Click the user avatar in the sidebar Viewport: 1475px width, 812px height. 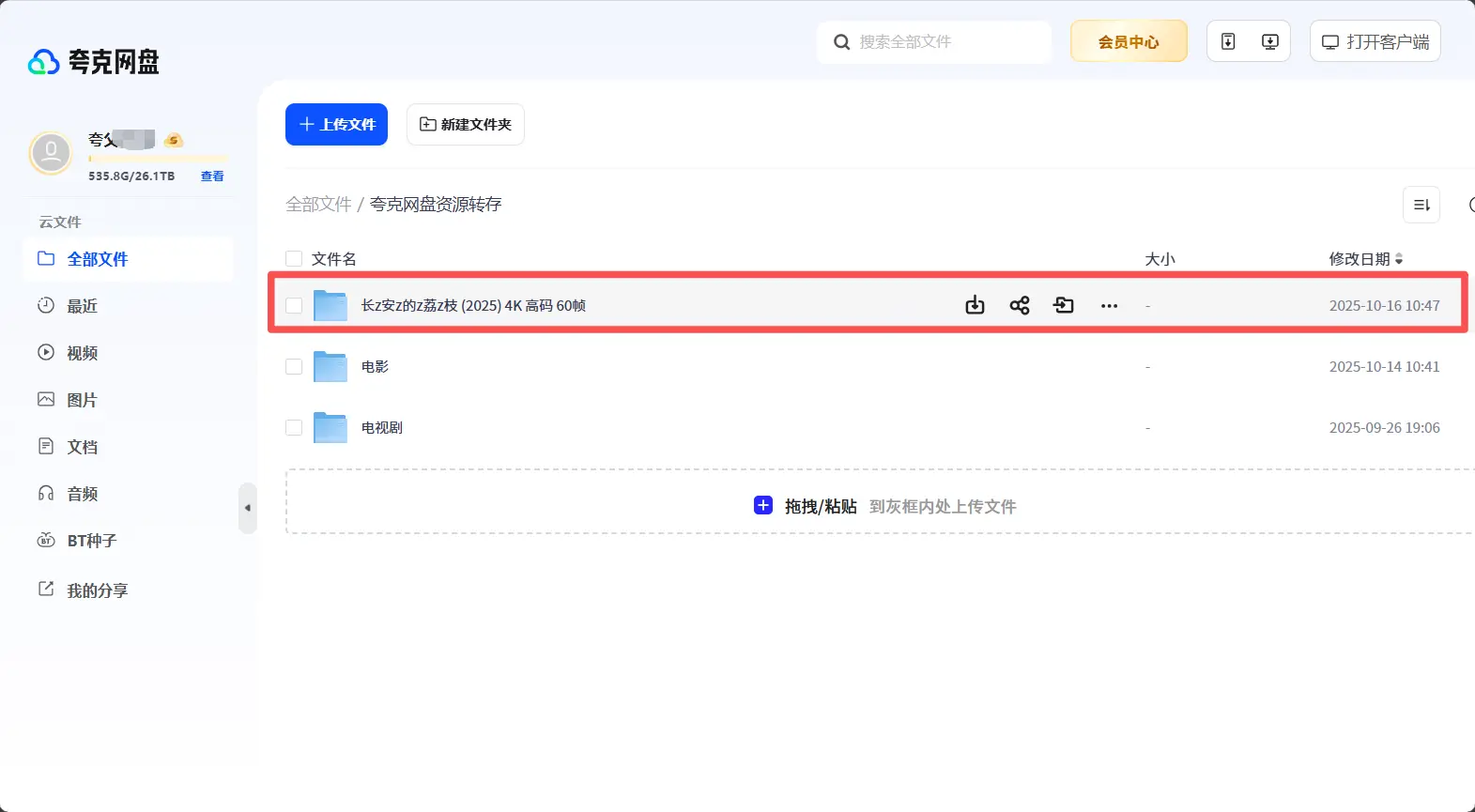tap(51, 152)
